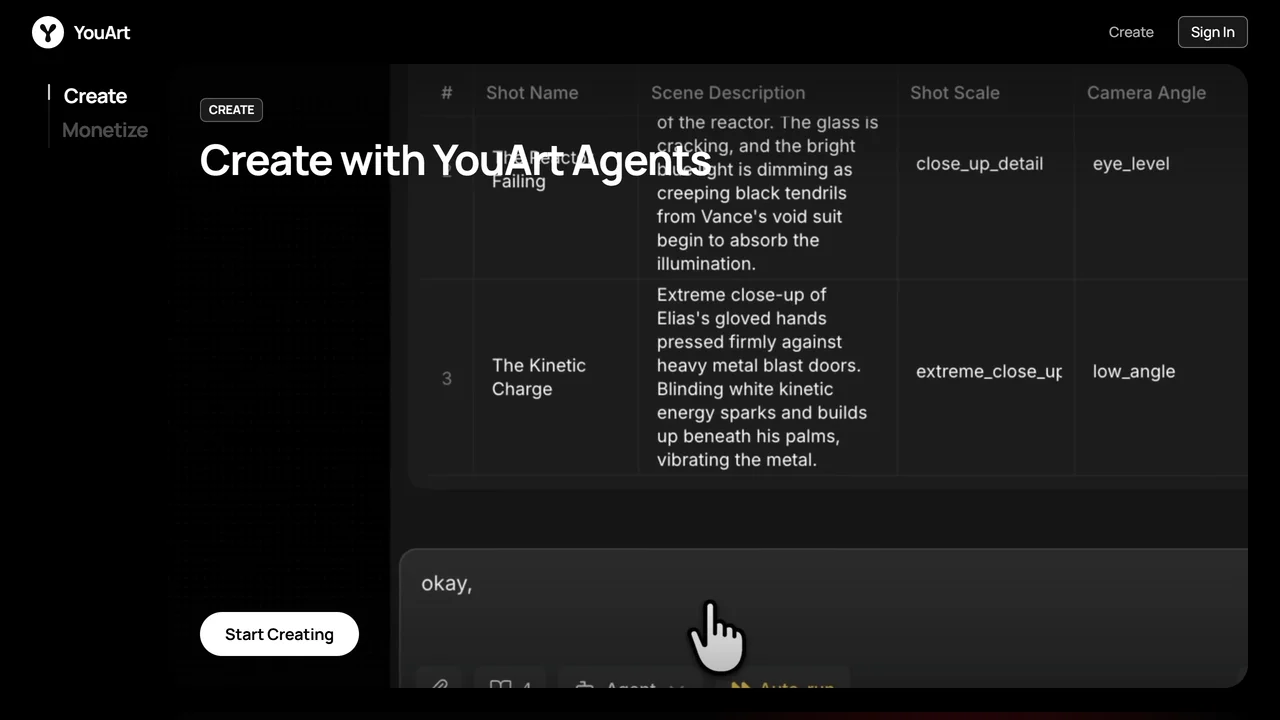Click the Camera Angle column header
Image resolution: width=1280 pixels, height=720 pixels.
[1146, 93]
